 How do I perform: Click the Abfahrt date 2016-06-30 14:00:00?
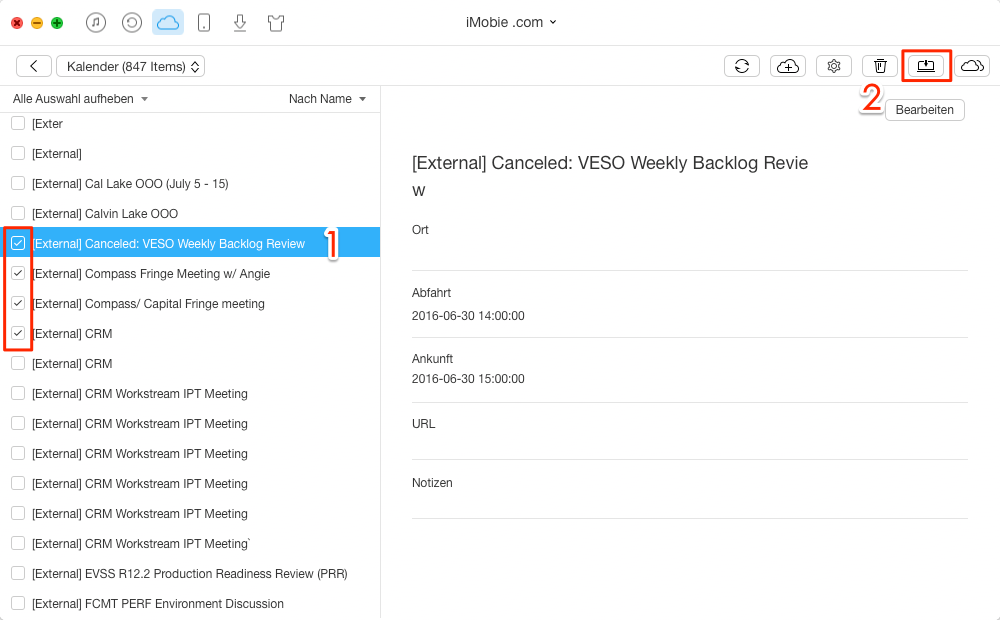pyautogui.click(x=468, y=316)
